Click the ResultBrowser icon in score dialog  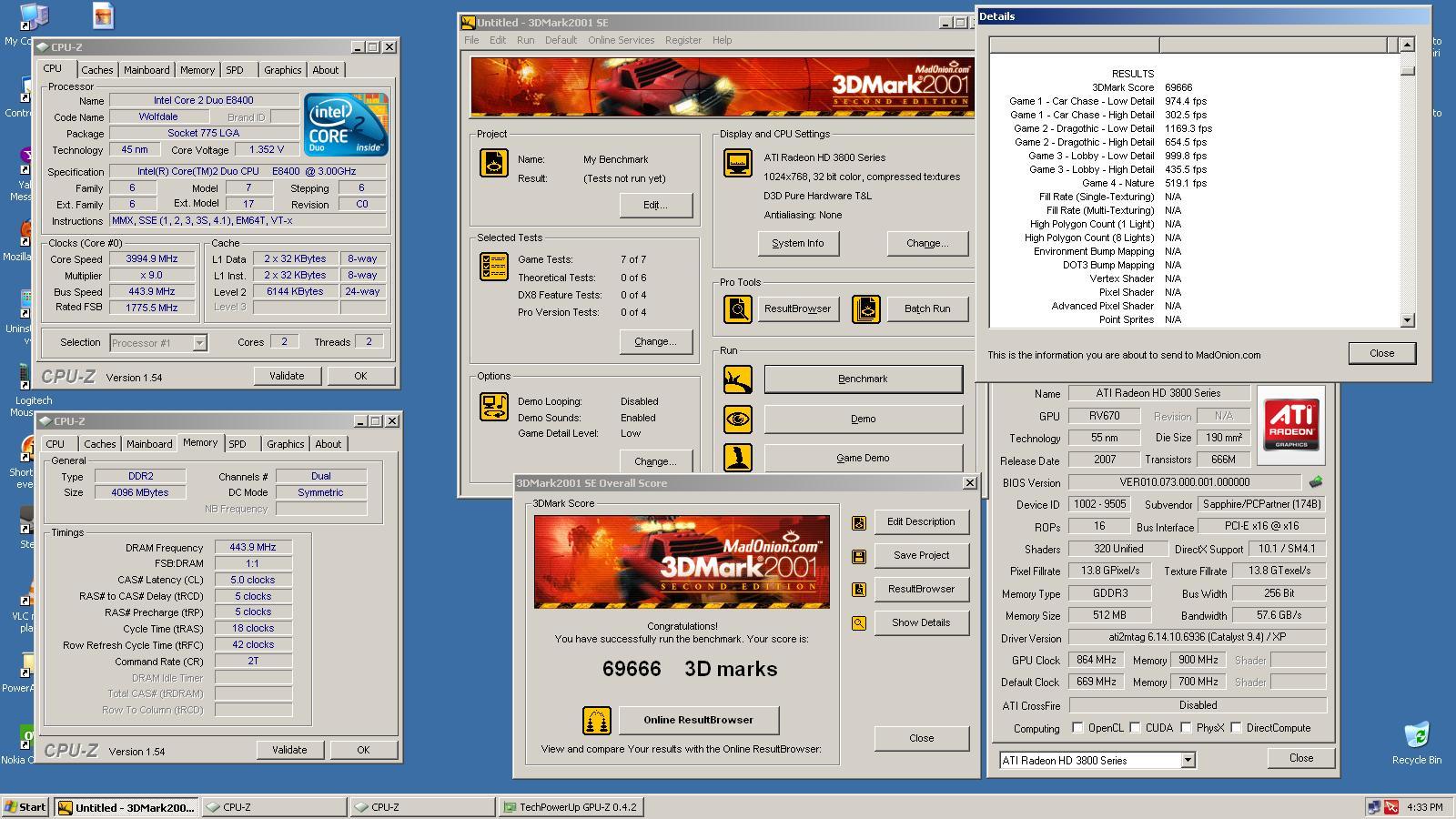tap(858, 590)
